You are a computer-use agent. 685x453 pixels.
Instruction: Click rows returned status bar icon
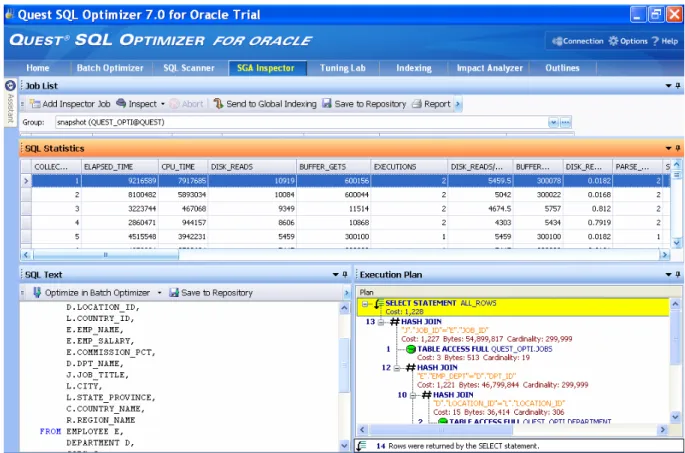tap(362, 446)
